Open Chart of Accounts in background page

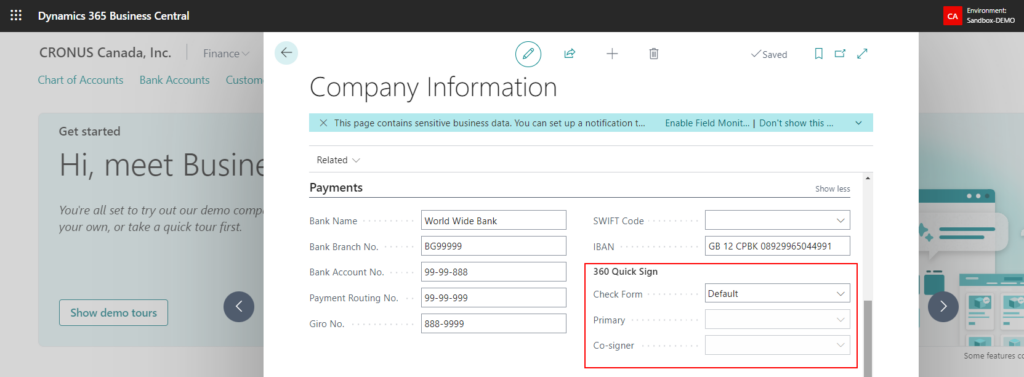80,80
